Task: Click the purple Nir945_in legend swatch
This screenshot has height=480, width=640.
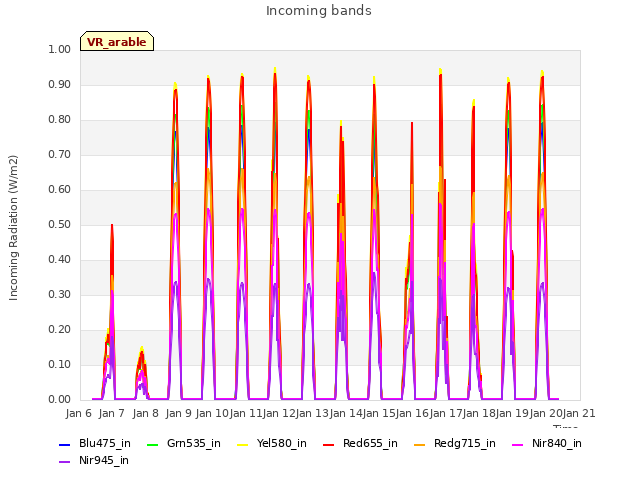Action: (64, 462)
